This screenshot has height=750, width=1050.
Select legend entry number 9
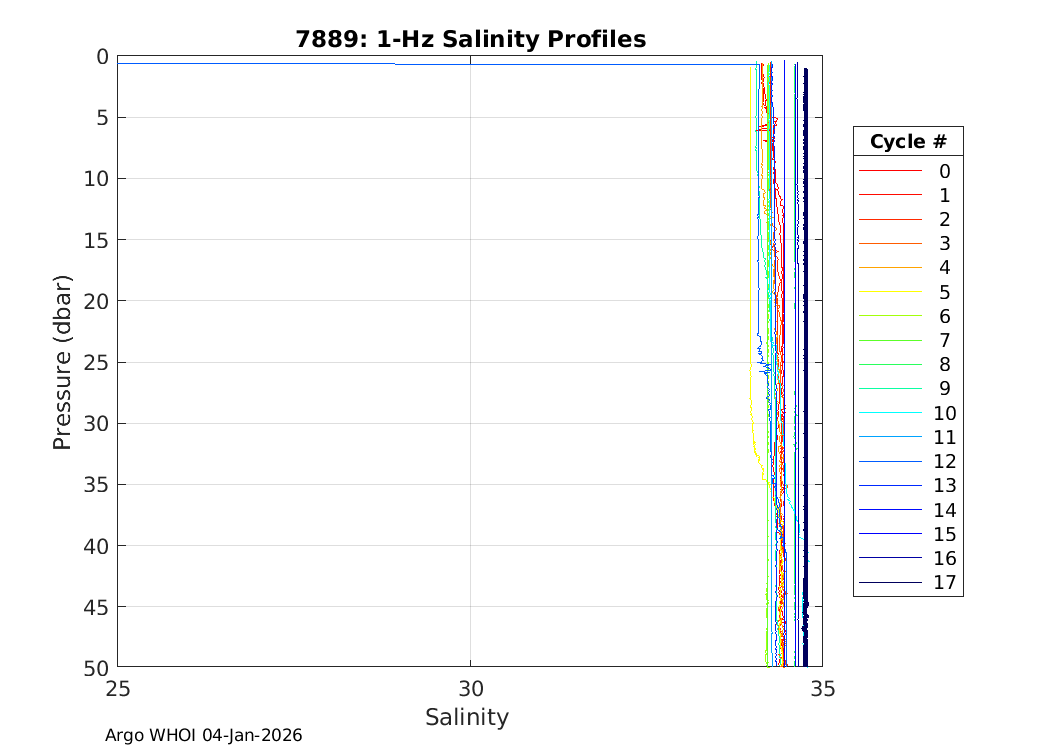point(944,389)
